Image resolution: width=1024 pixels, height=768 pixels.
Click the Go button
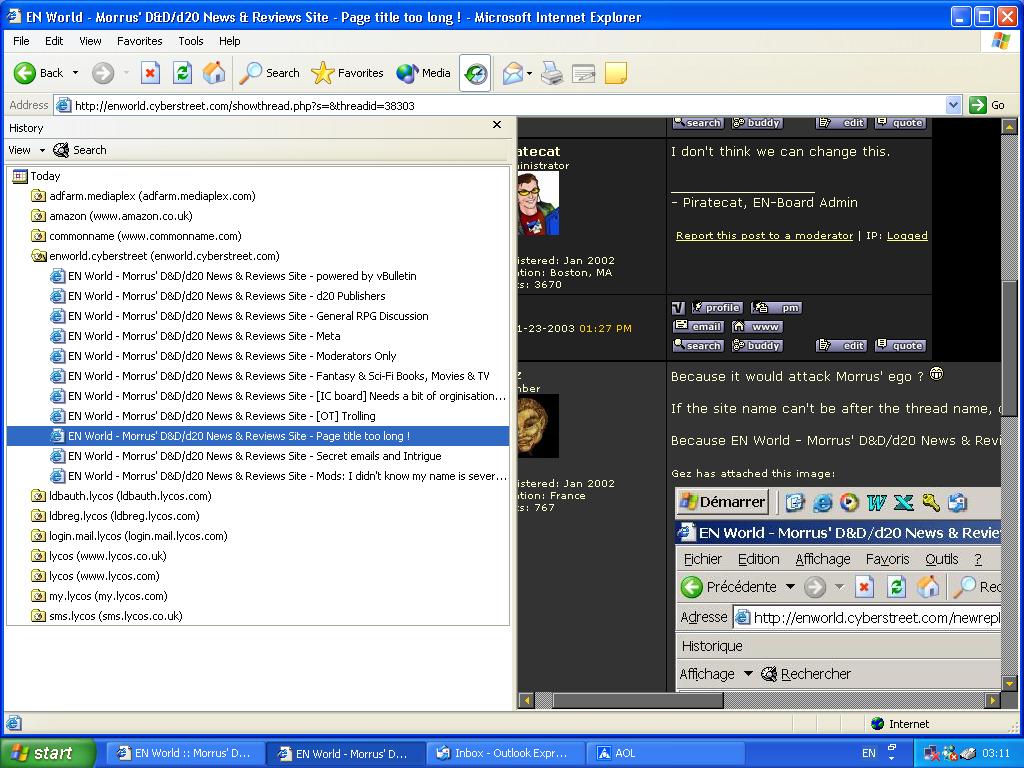987,105
